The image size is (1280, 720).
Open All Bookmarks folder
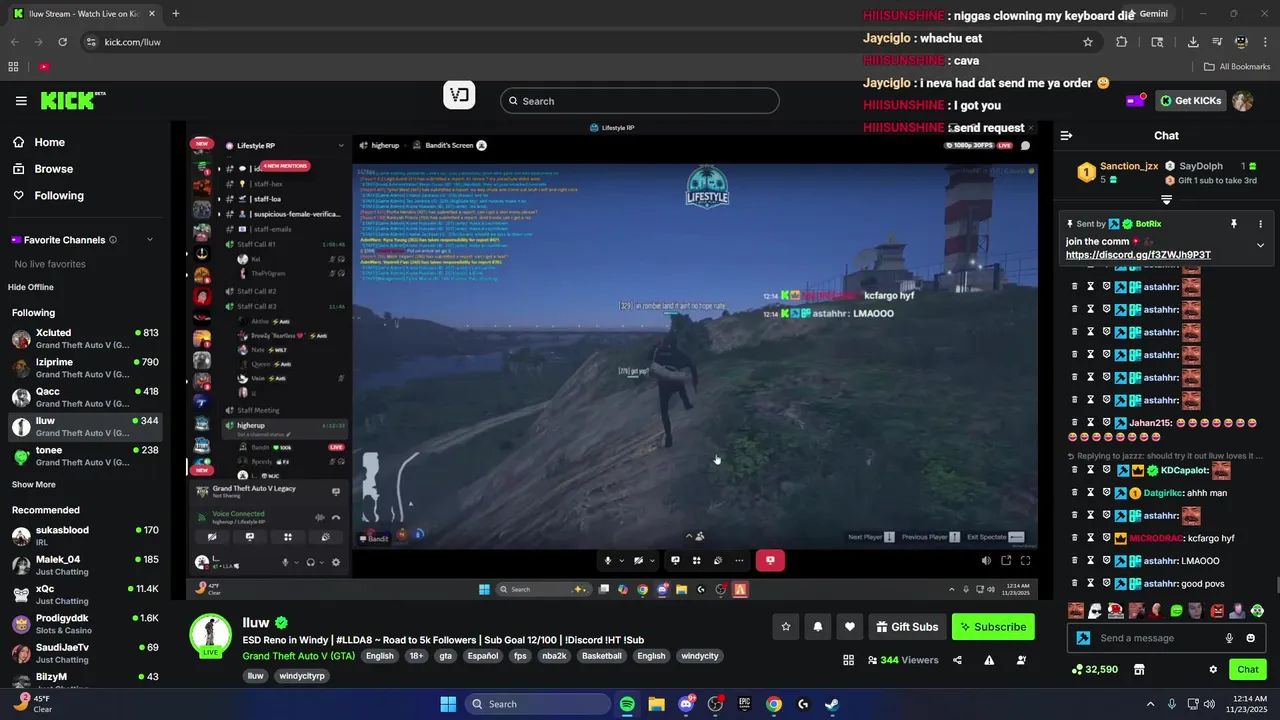tap(1237, 67)
